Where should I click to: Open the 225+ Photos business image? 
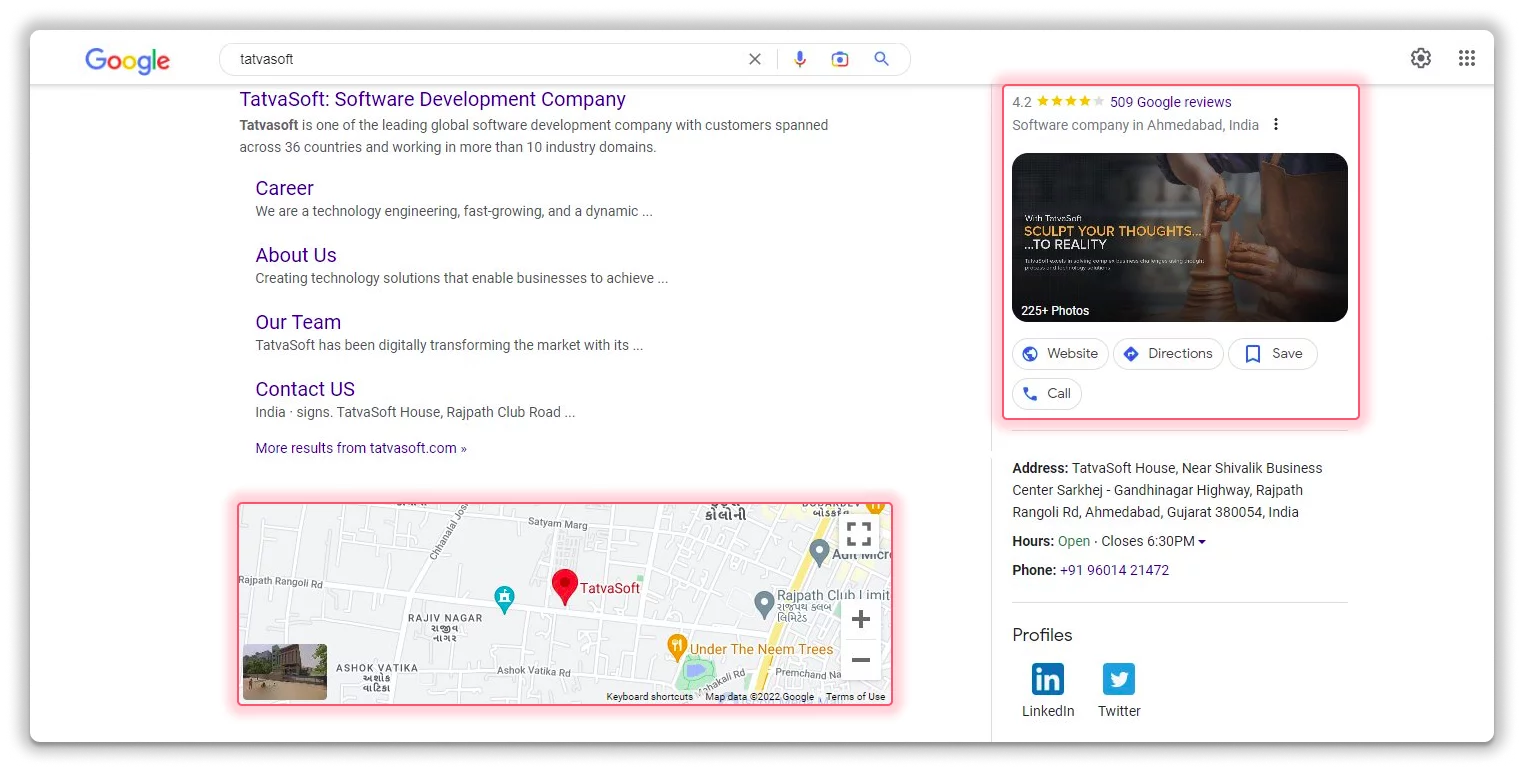[1180, 237]
